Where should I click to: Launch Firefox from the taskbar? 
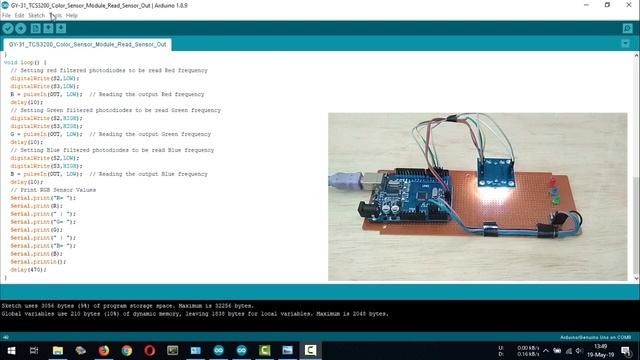coord(104,351)
